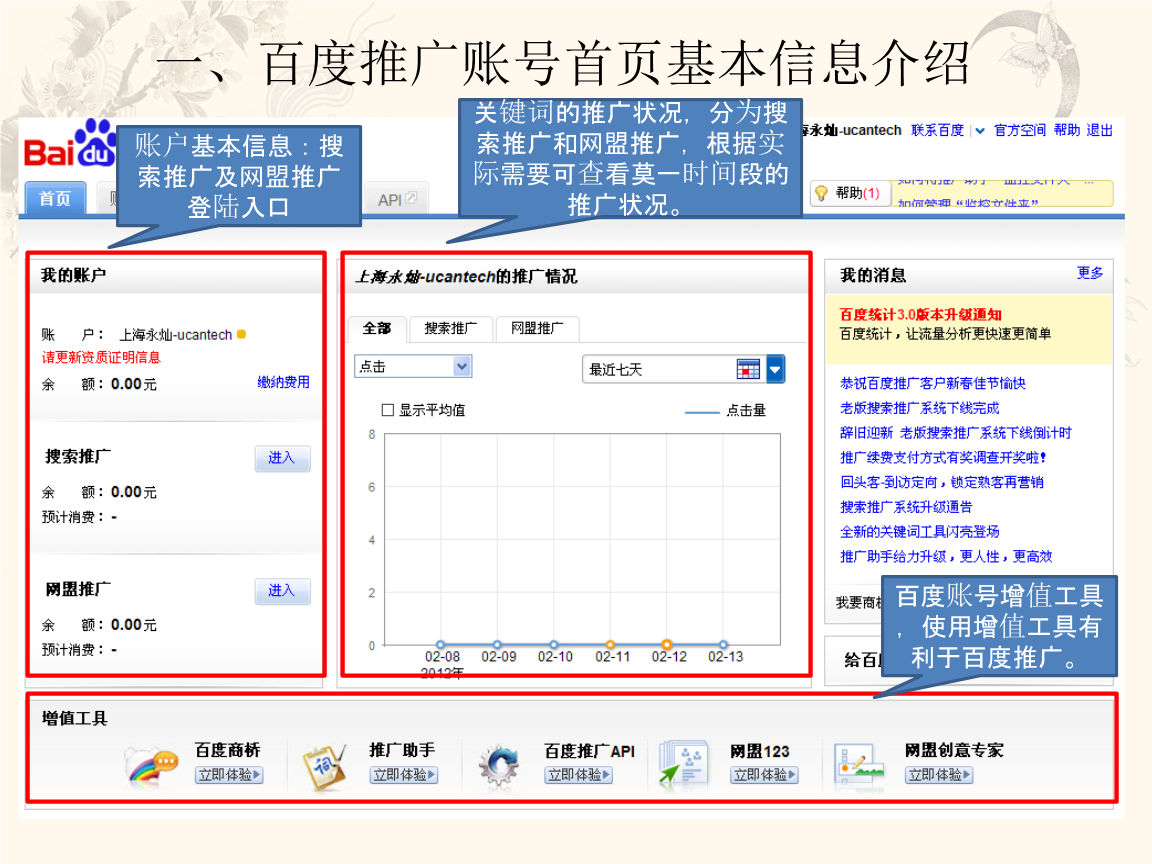Select the 全部 tab
Screen dimensions: 1152x864
click(x=377, y=329)
